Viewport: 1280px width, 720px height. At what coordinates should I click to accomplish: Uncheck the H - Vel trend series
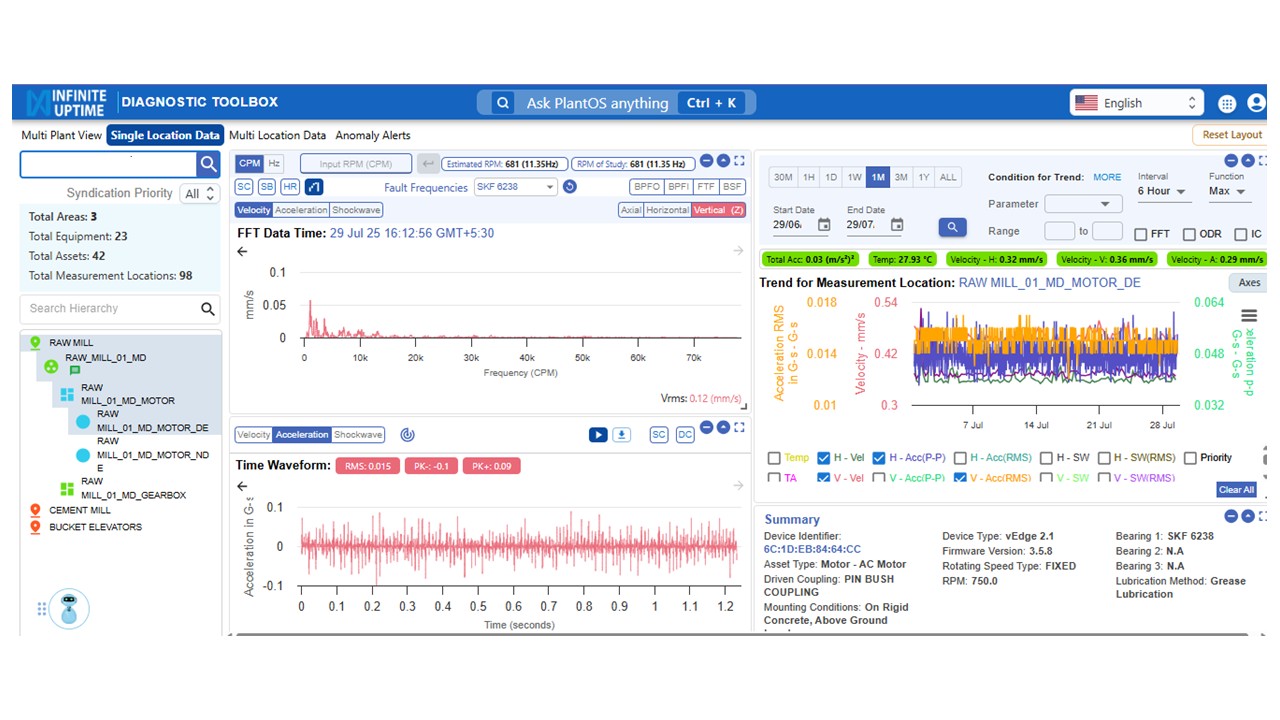coord(824,458)
